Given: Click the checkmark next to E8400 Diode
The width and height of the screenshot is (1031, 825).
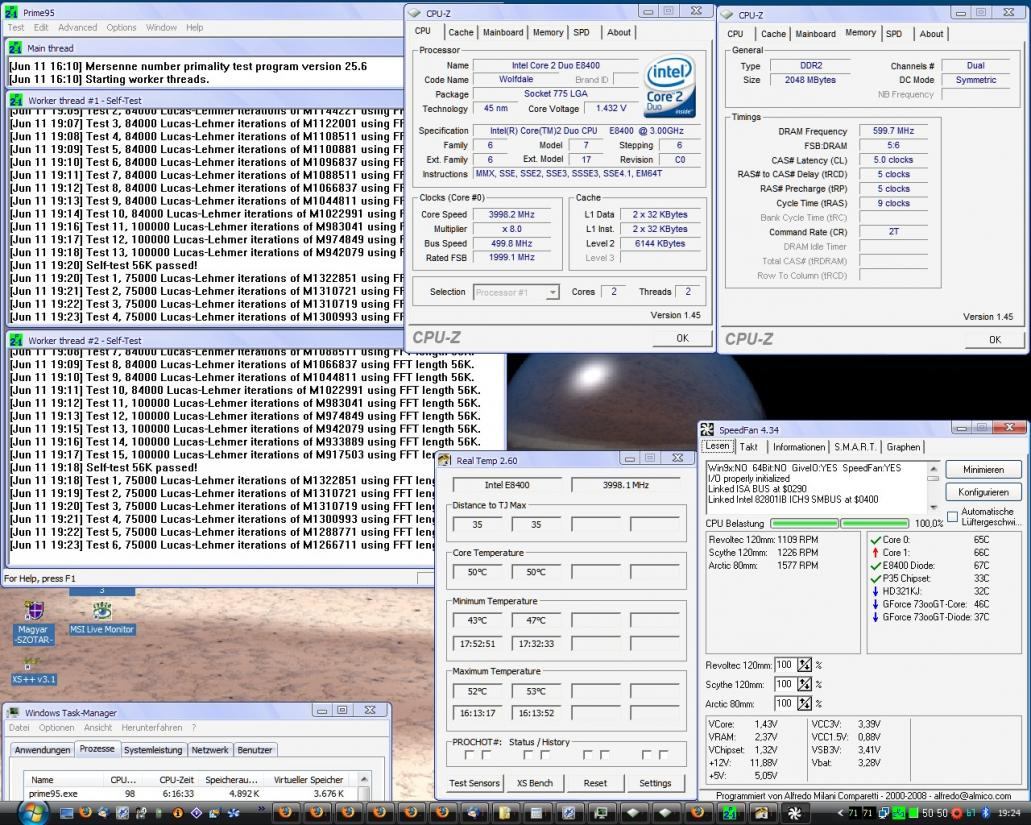Looking at the screenshot, I should coord(875,566).
